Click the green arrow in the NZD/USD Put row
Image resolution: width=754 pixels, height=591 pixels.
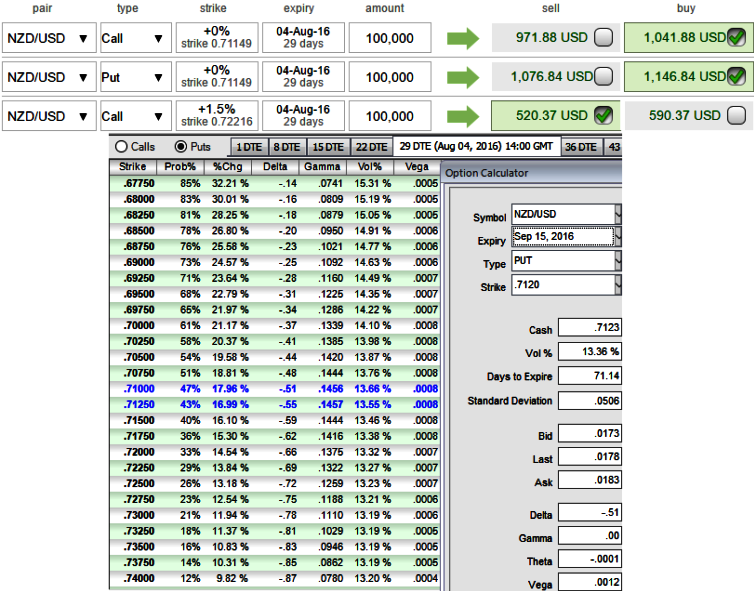462,77
